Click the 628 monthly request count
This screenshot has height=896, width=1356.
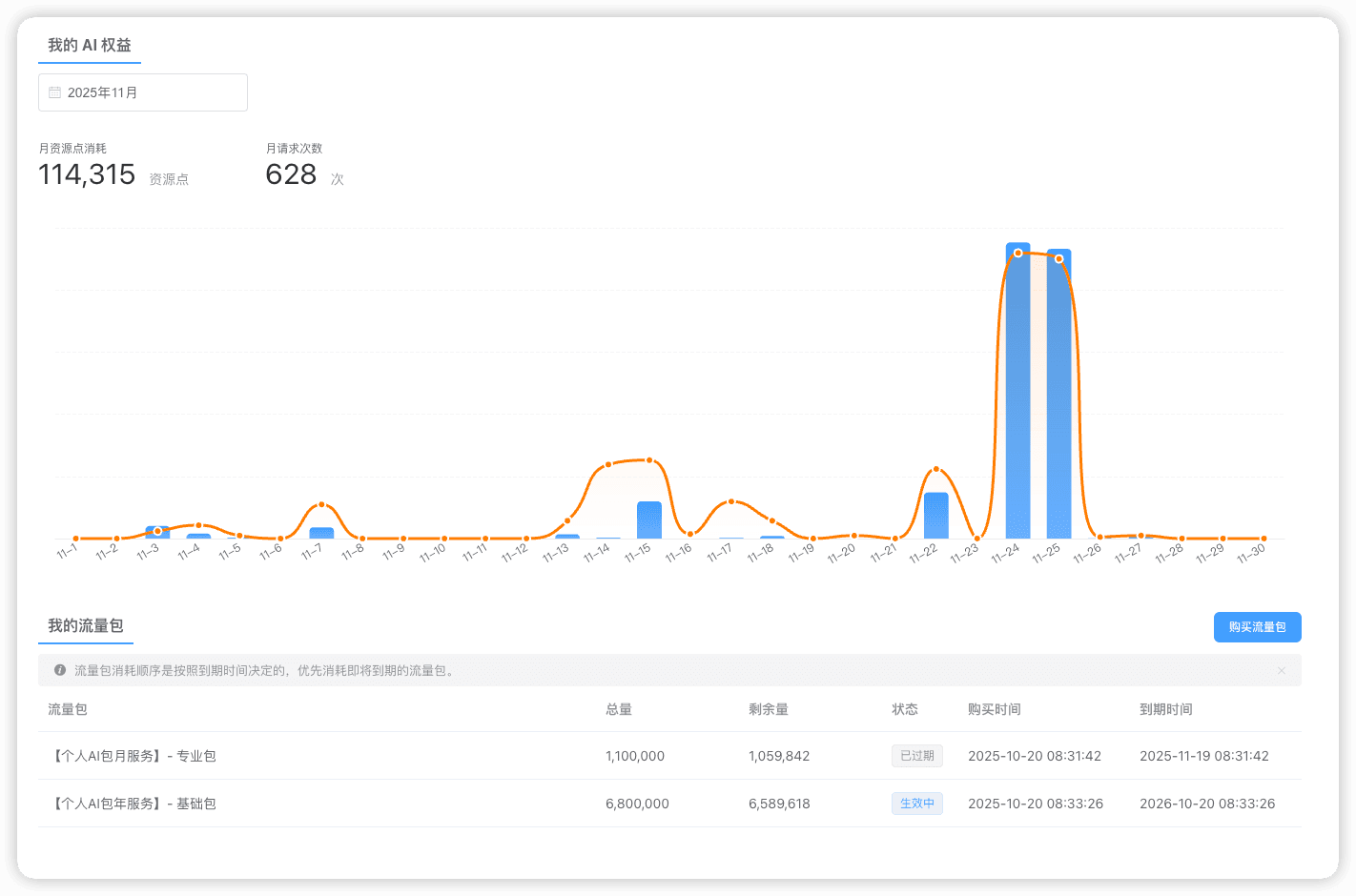[x=291, y=174]
